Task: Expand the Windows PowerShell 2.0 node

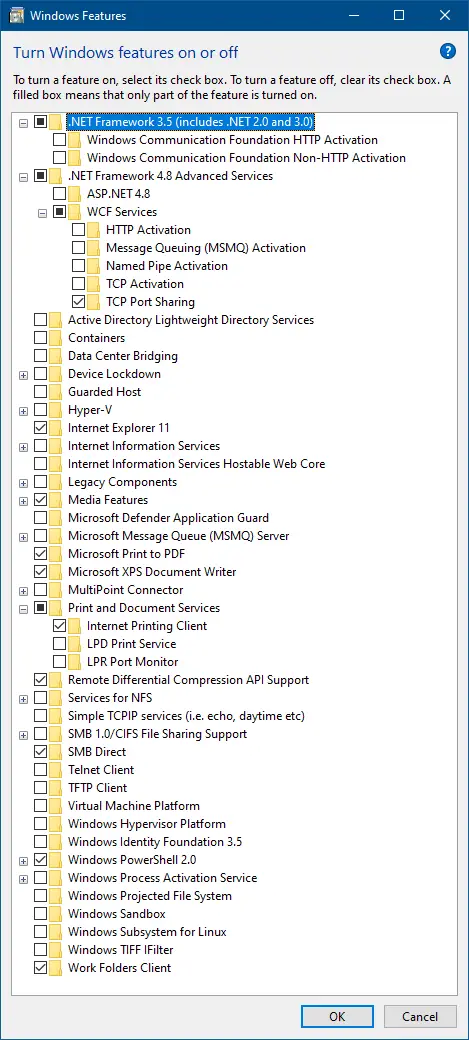Action: tap(24, 860)
